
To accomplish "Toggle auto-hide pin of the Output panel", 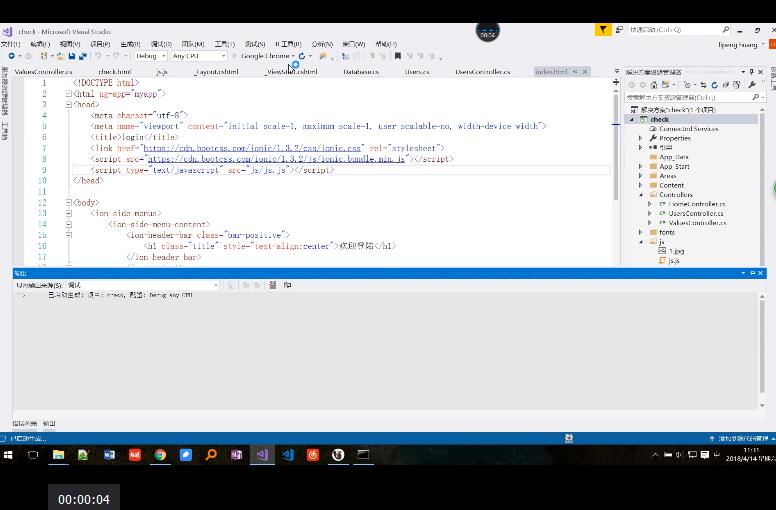I will click(x=752, y=273).
